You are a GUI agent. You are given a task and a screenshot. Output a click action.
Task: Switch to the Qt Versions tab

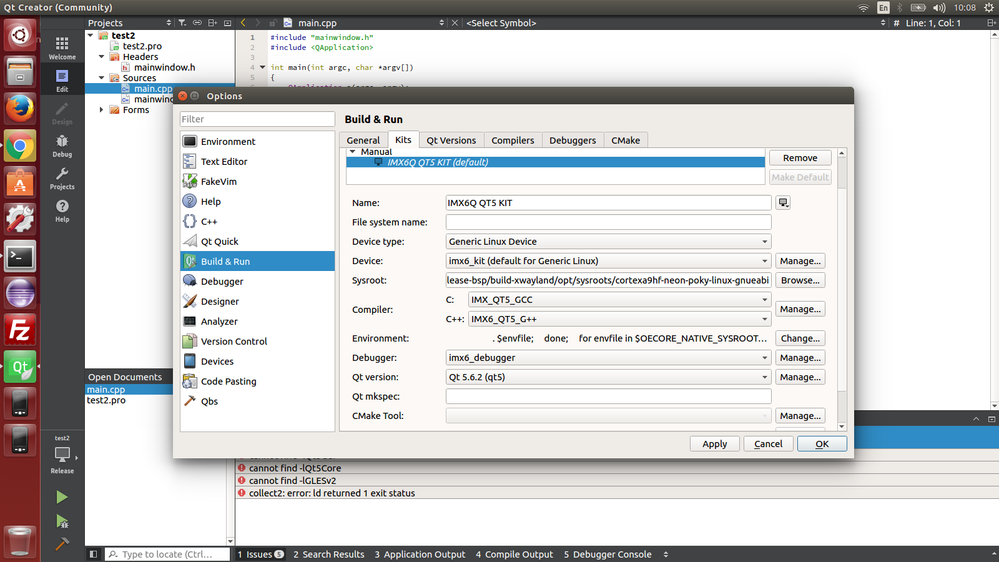451,140
